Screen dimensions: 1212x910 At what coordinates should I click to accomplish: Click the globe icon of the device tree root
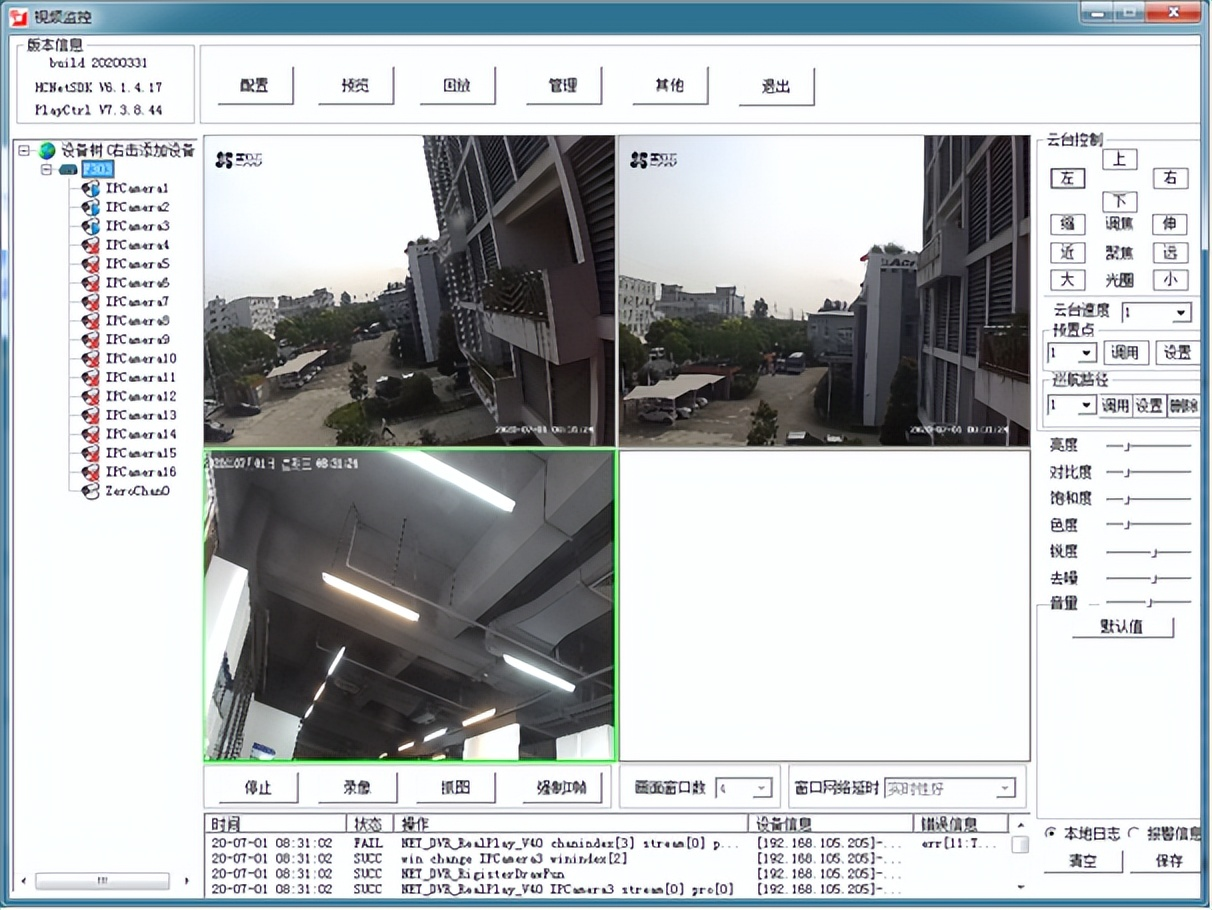point(47,151)
